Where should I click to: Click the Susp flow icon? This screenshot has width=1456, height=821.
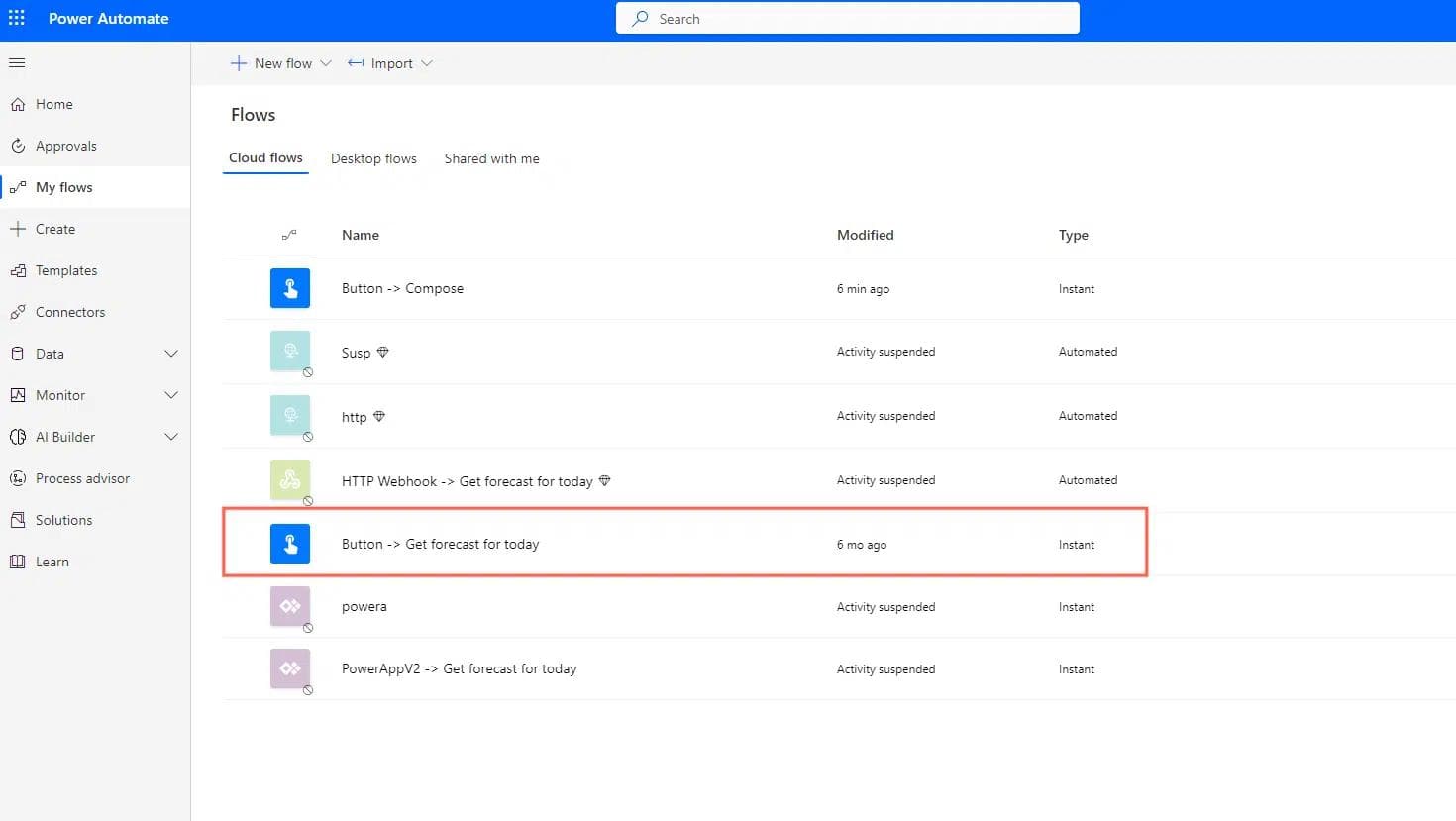coord(290,351)
